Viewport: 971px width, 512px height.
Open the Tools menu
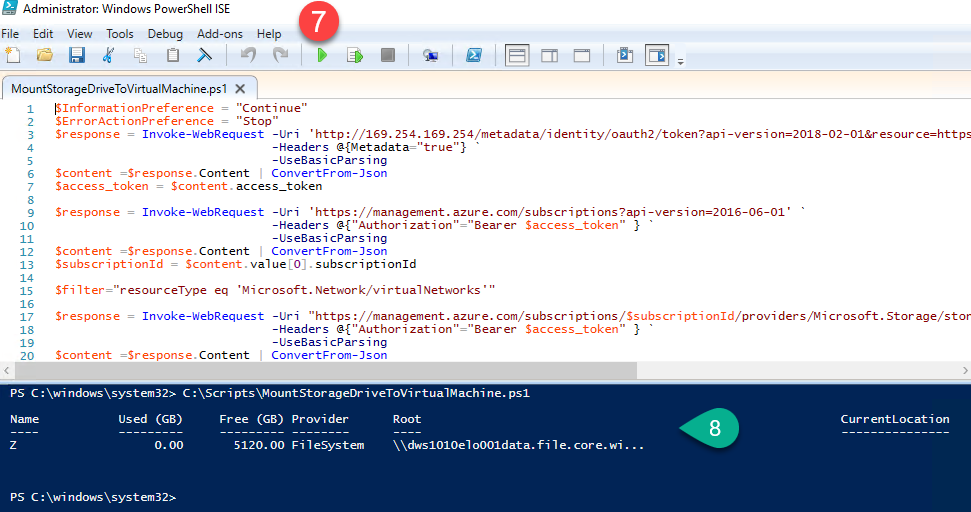(x=120, y=34)
